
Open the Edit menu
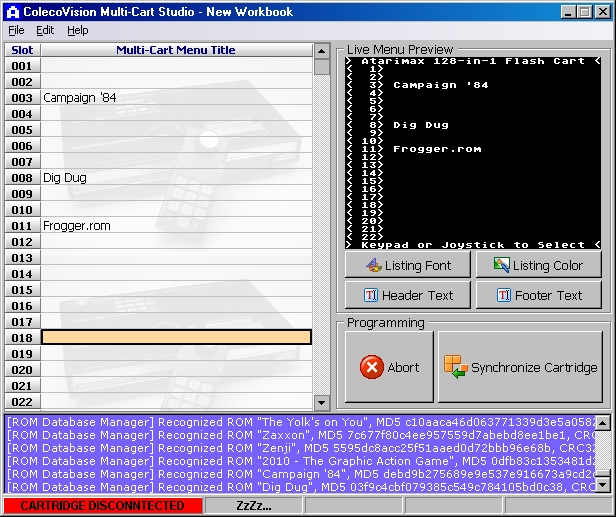pos(45,30)
